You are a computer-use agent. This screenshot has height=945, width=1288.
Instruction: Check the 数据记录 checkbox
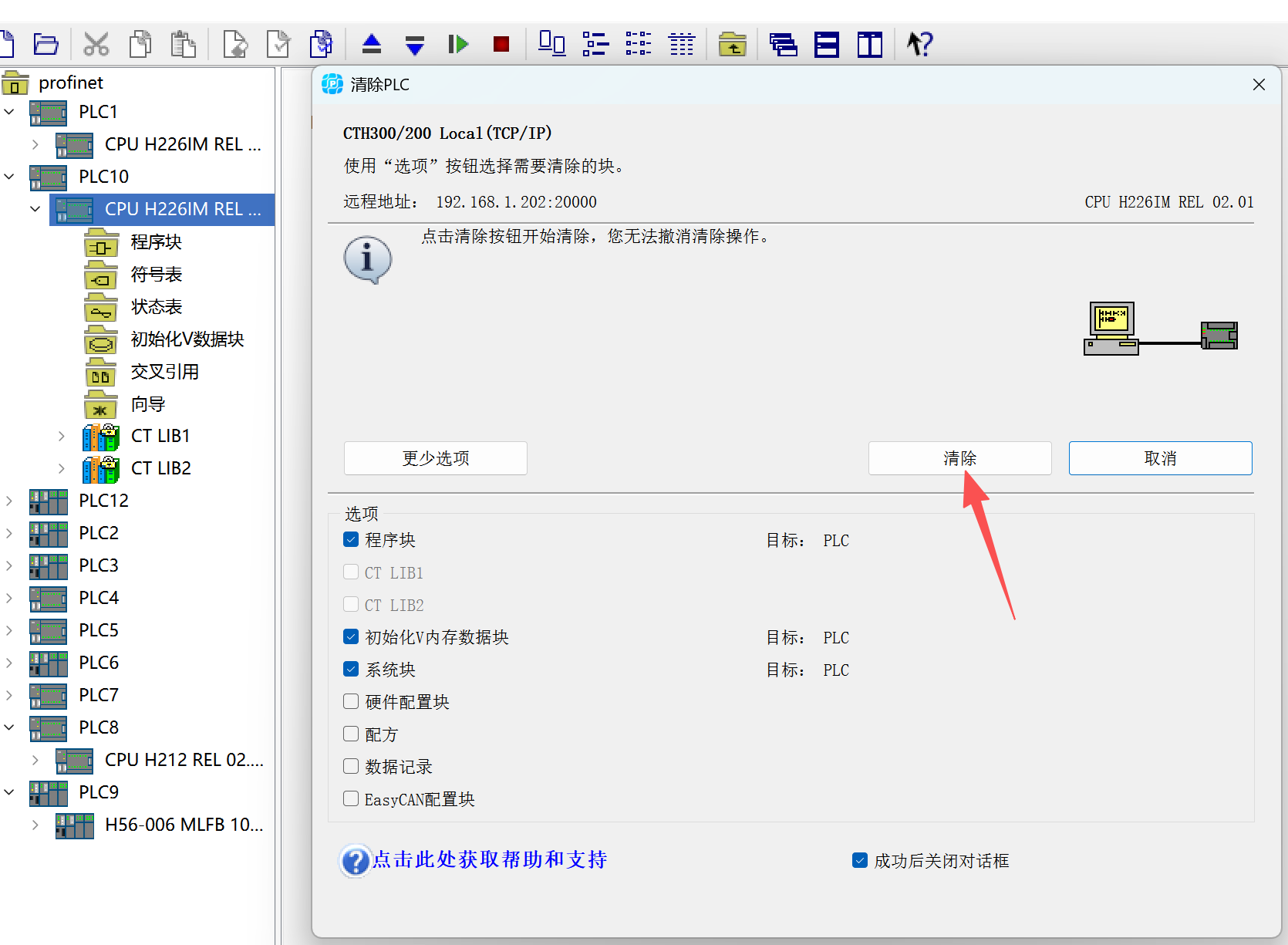351,766
